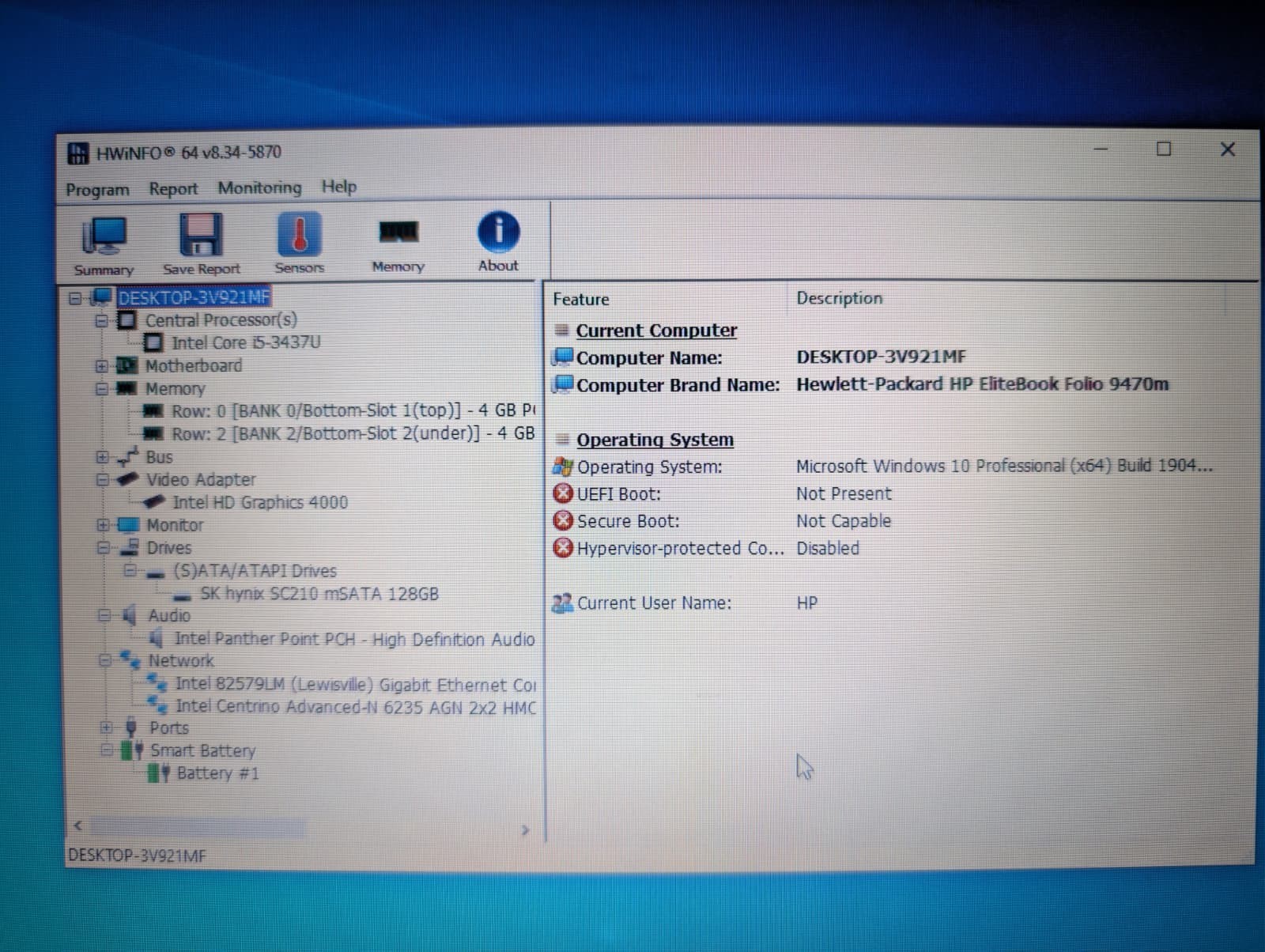The image size is (1265, 952).
Task: Click the Monitor node icon
Action: pyautogui.click(x=127, y=525)
